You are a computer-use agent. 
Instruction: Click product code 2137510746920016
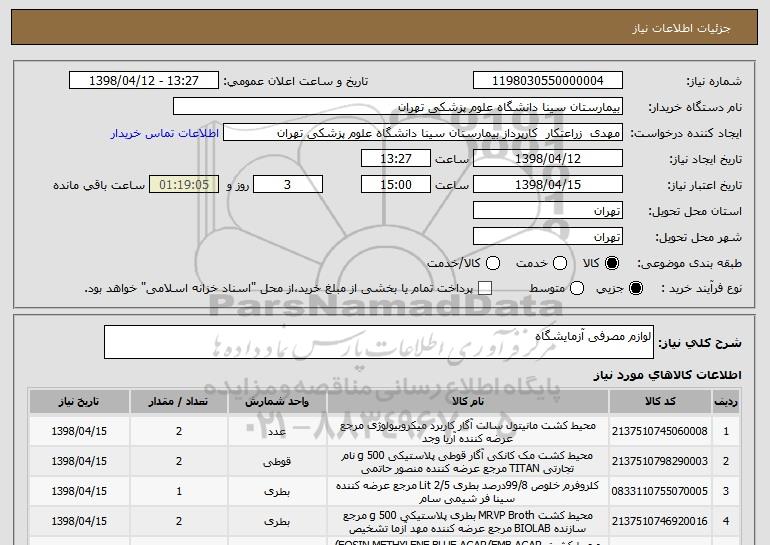(660, 521)
